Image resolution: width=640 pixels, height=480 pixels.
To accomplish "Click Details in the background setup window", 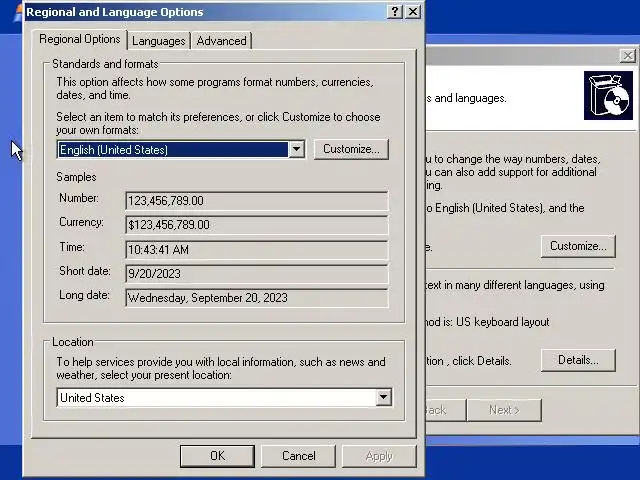I will (578, 360).
